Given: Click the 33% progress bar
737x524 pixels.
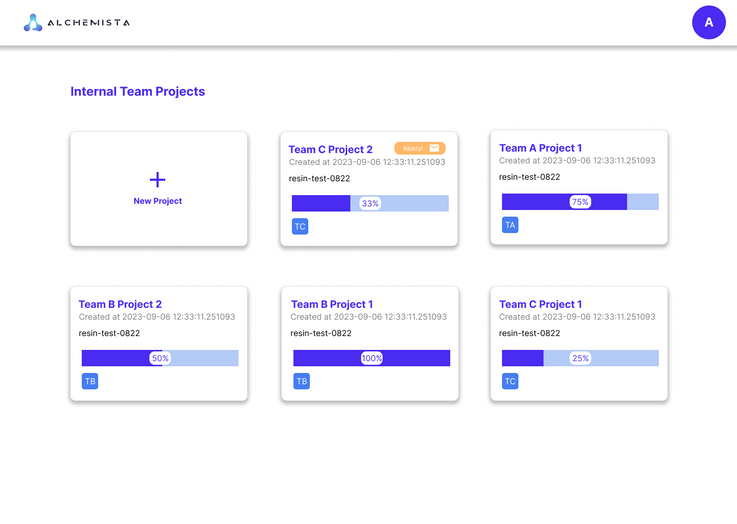Looking at the screenshot, I should click(x=370, y=203).
